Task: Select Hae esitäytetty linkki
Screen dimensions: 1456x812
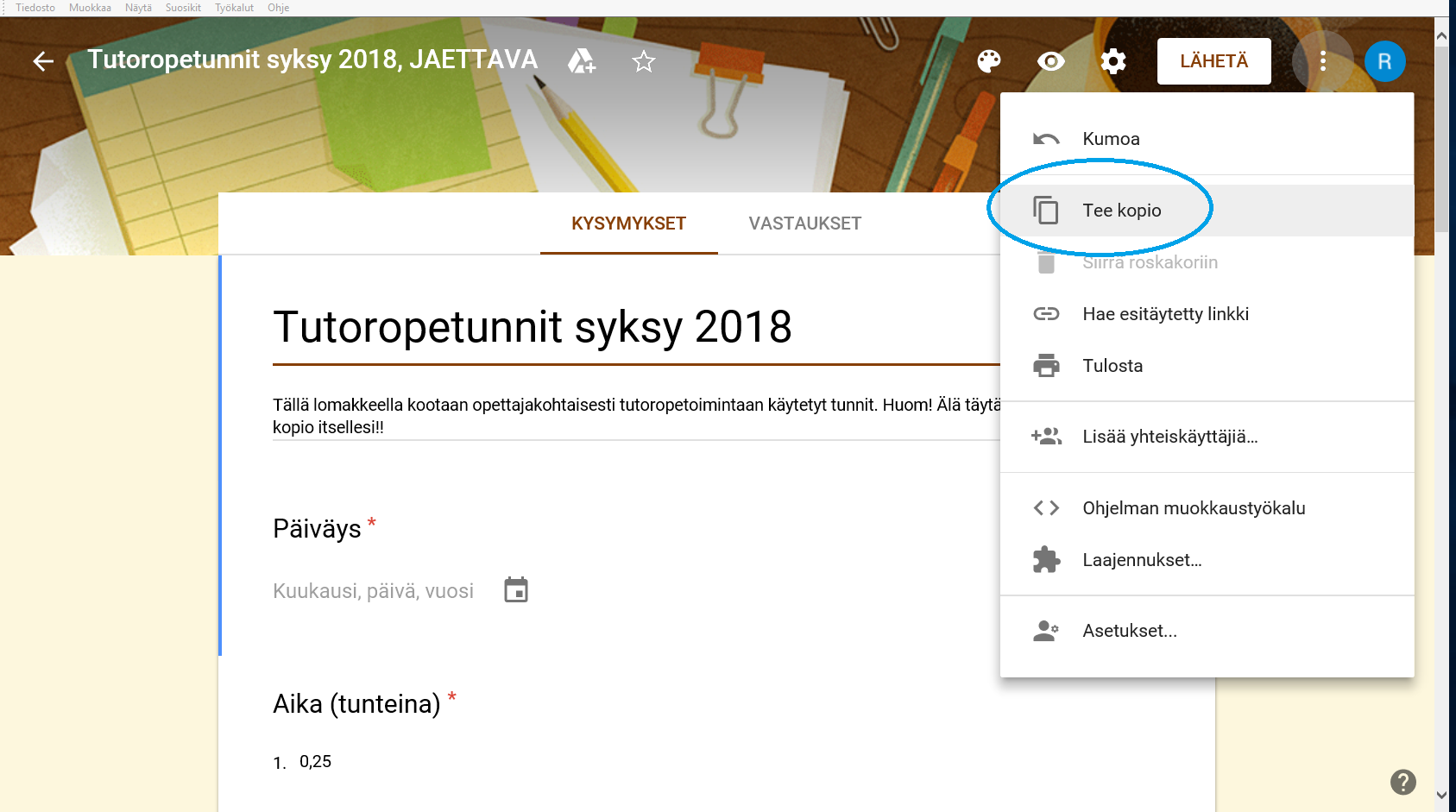Action: [1164, 314]
